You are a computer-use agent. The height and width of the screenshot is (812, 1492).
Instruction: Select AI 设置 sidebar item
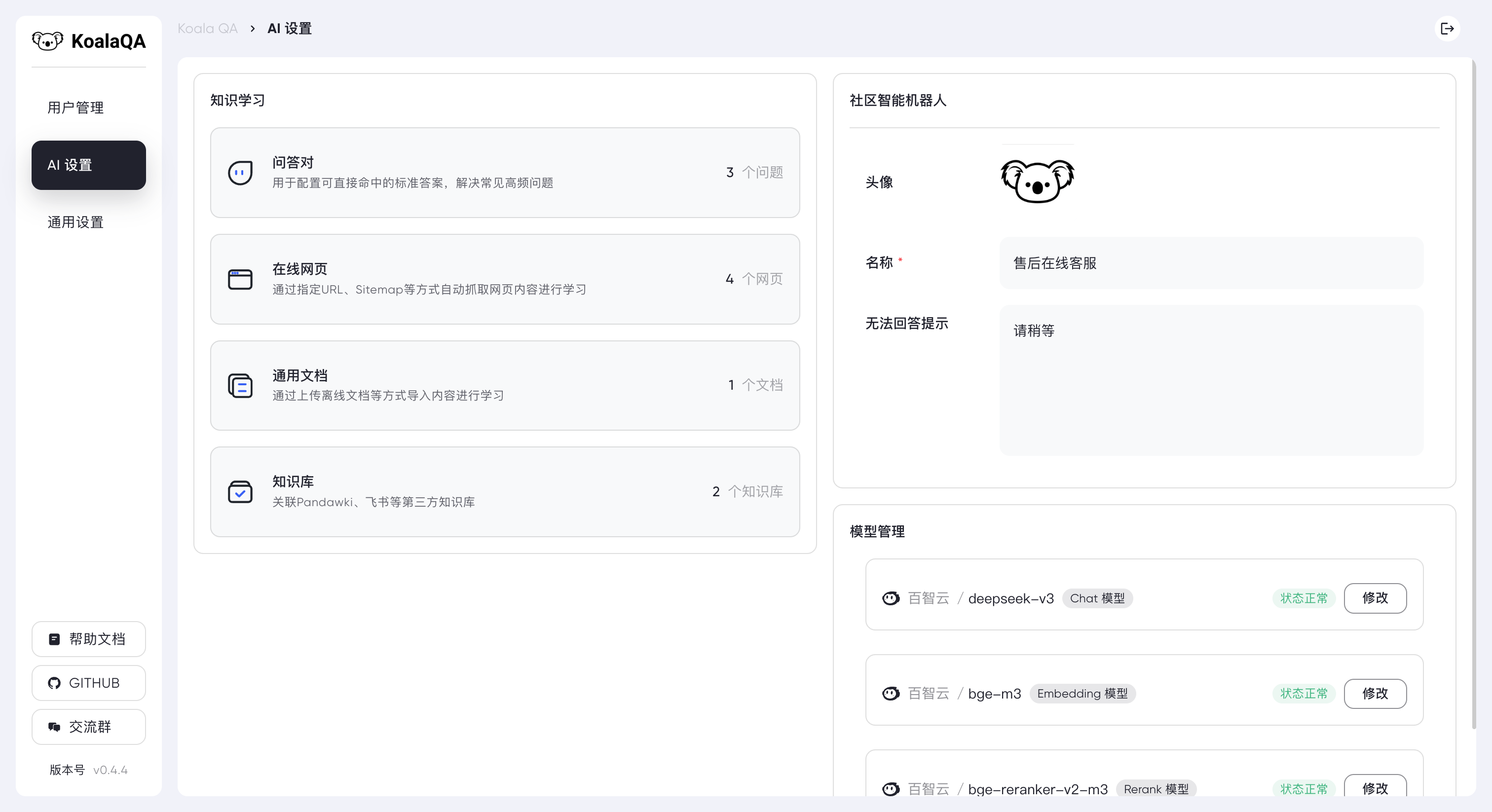tap(88, 165)
